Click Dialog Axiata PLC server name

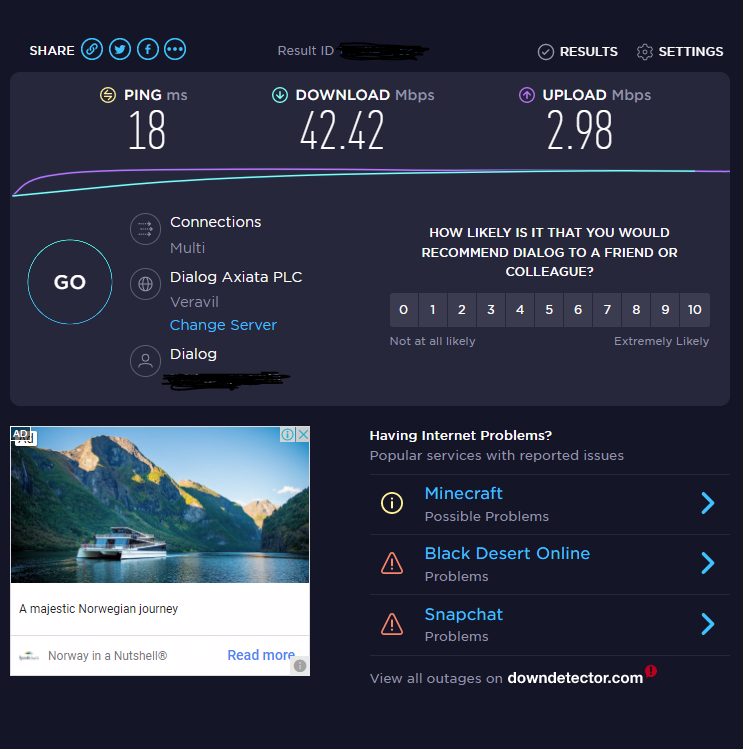point(236,277)
